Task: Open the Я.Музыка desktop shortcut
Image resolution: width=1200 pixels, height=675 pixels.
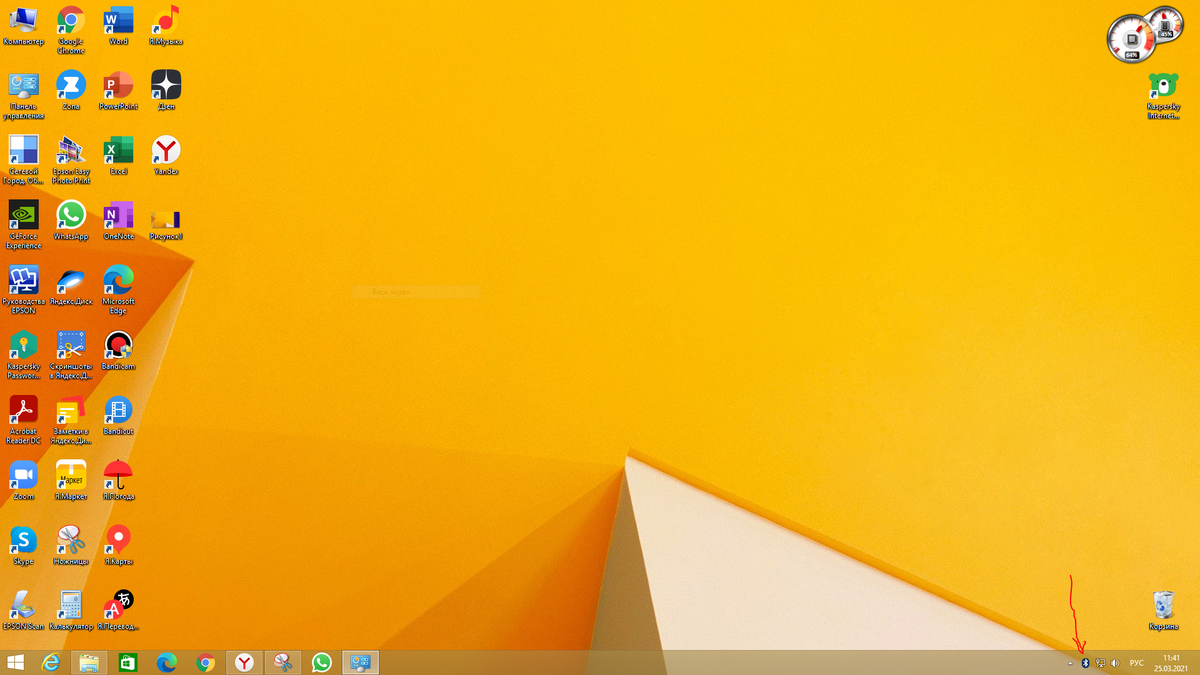Action: coord(166,27)
